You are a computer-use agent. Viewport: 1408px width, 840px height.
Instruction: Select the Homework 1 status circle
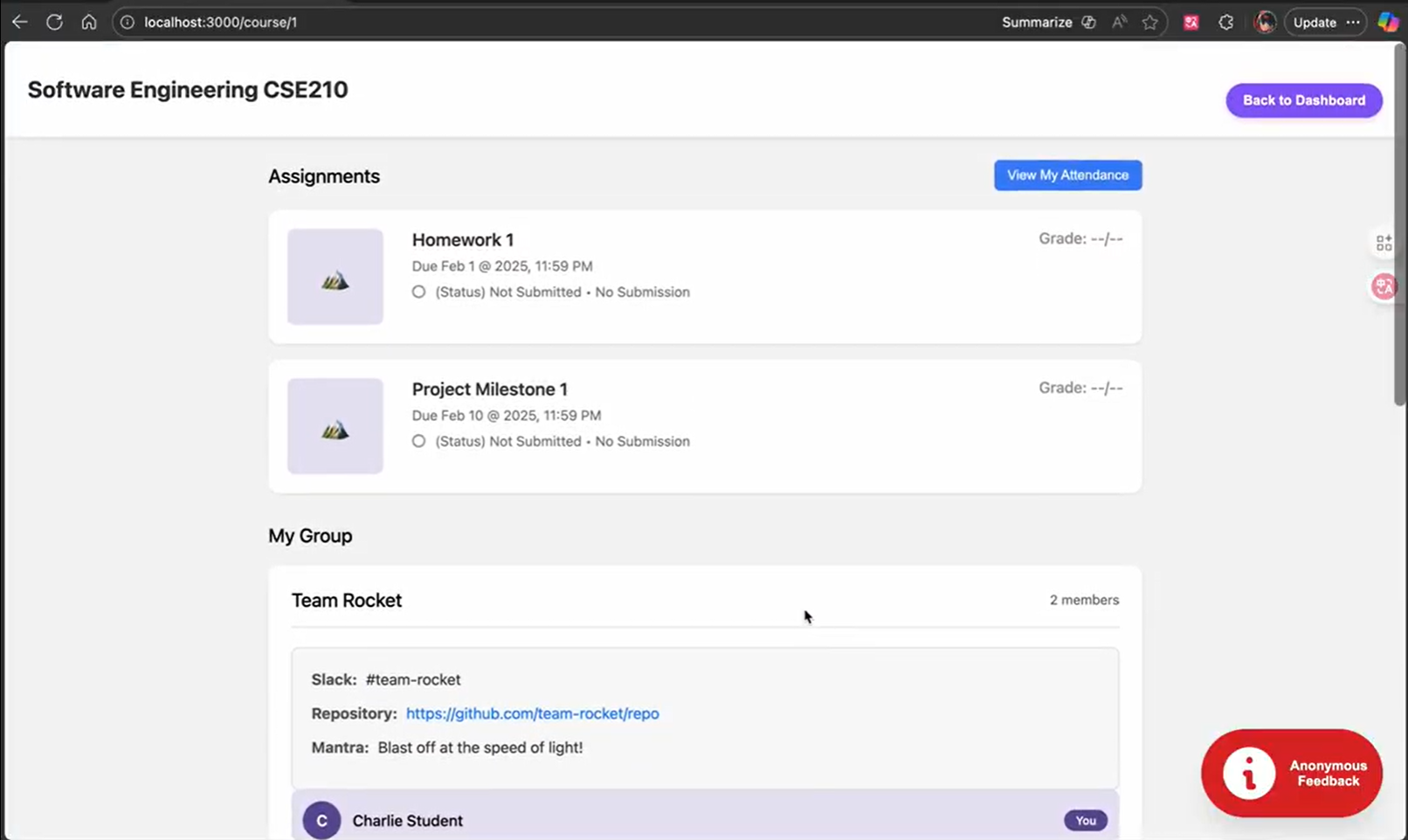coord(418,292)
